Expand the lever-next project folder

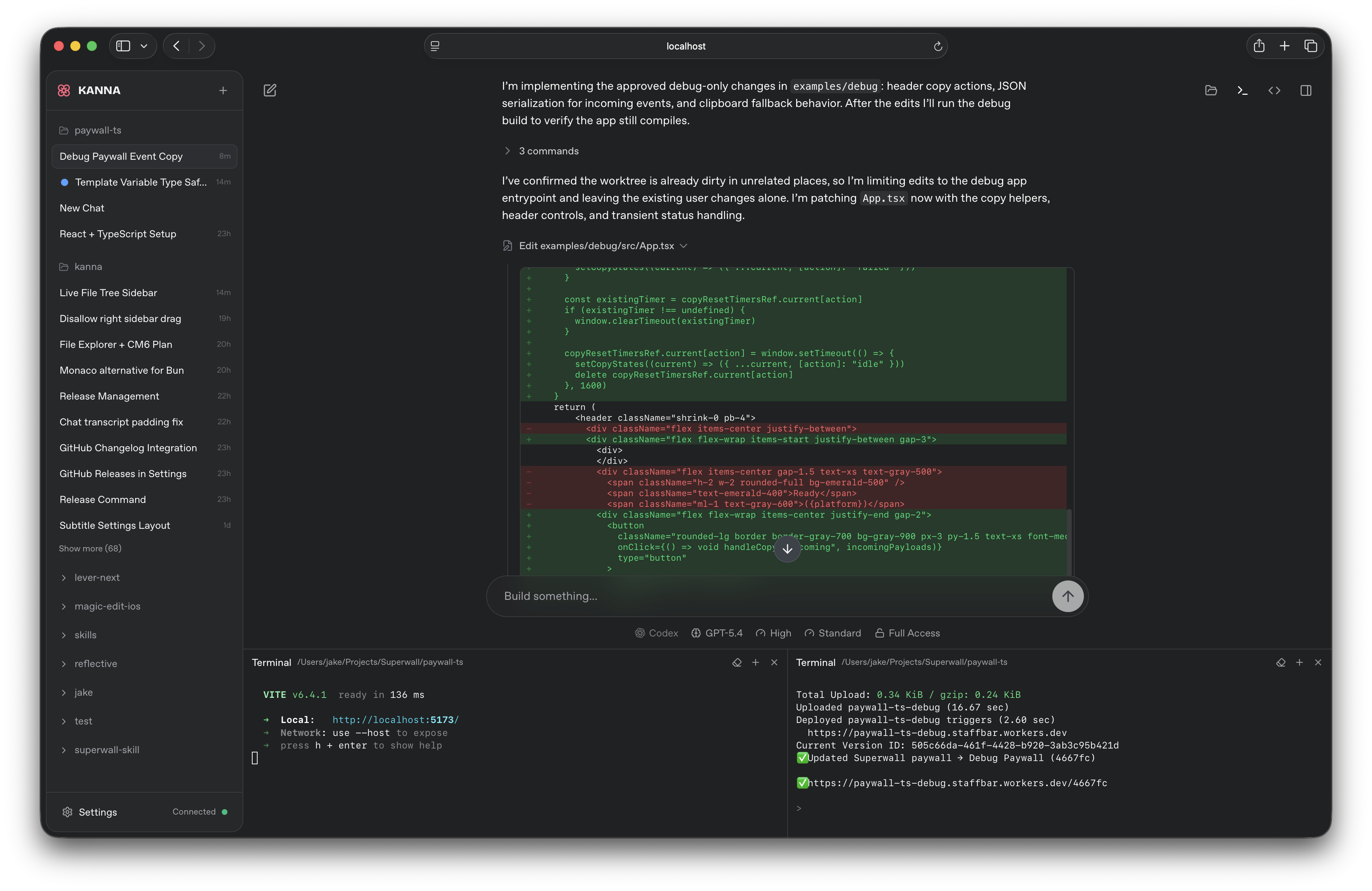(x=96, y=578)
